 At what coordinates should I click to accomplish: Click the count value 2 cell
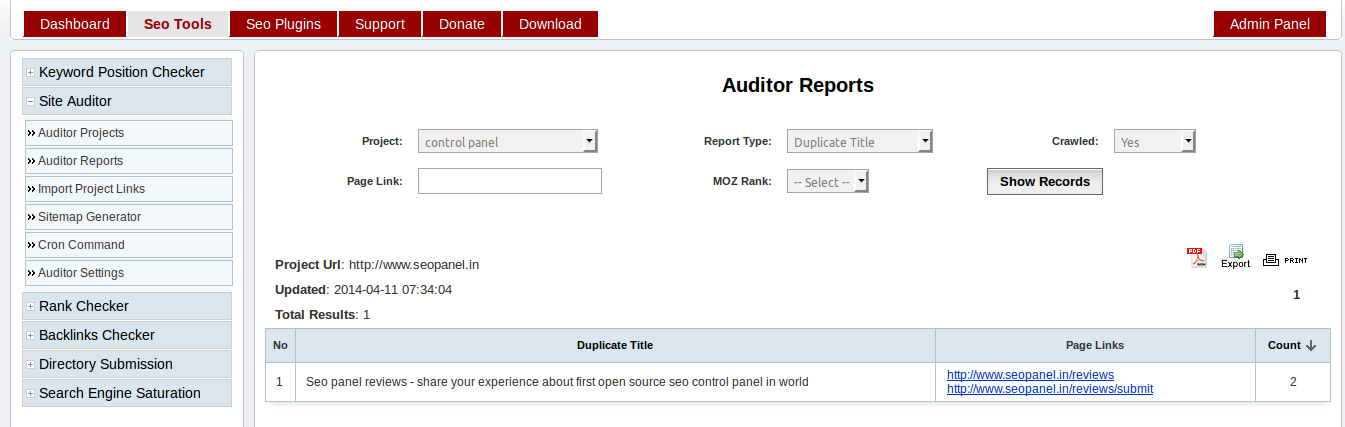[1293, 382]
